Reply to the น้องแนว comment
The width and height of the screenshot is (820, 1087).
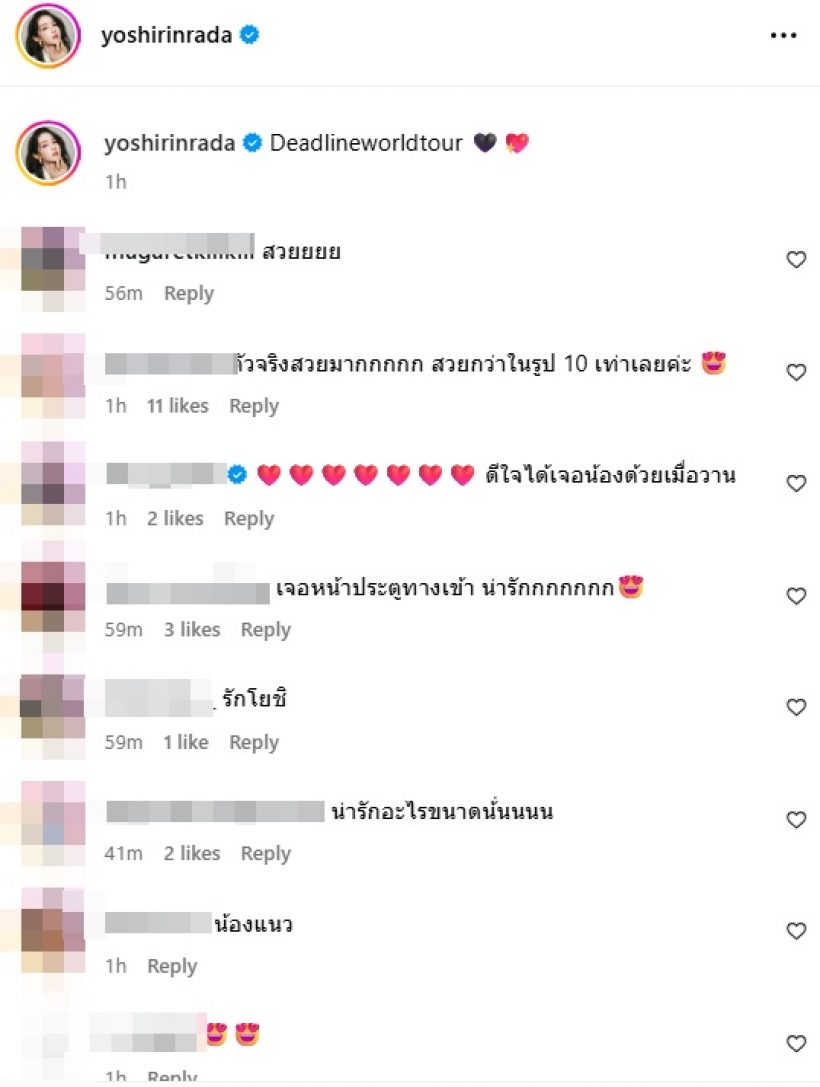click(x=172, y=966)
